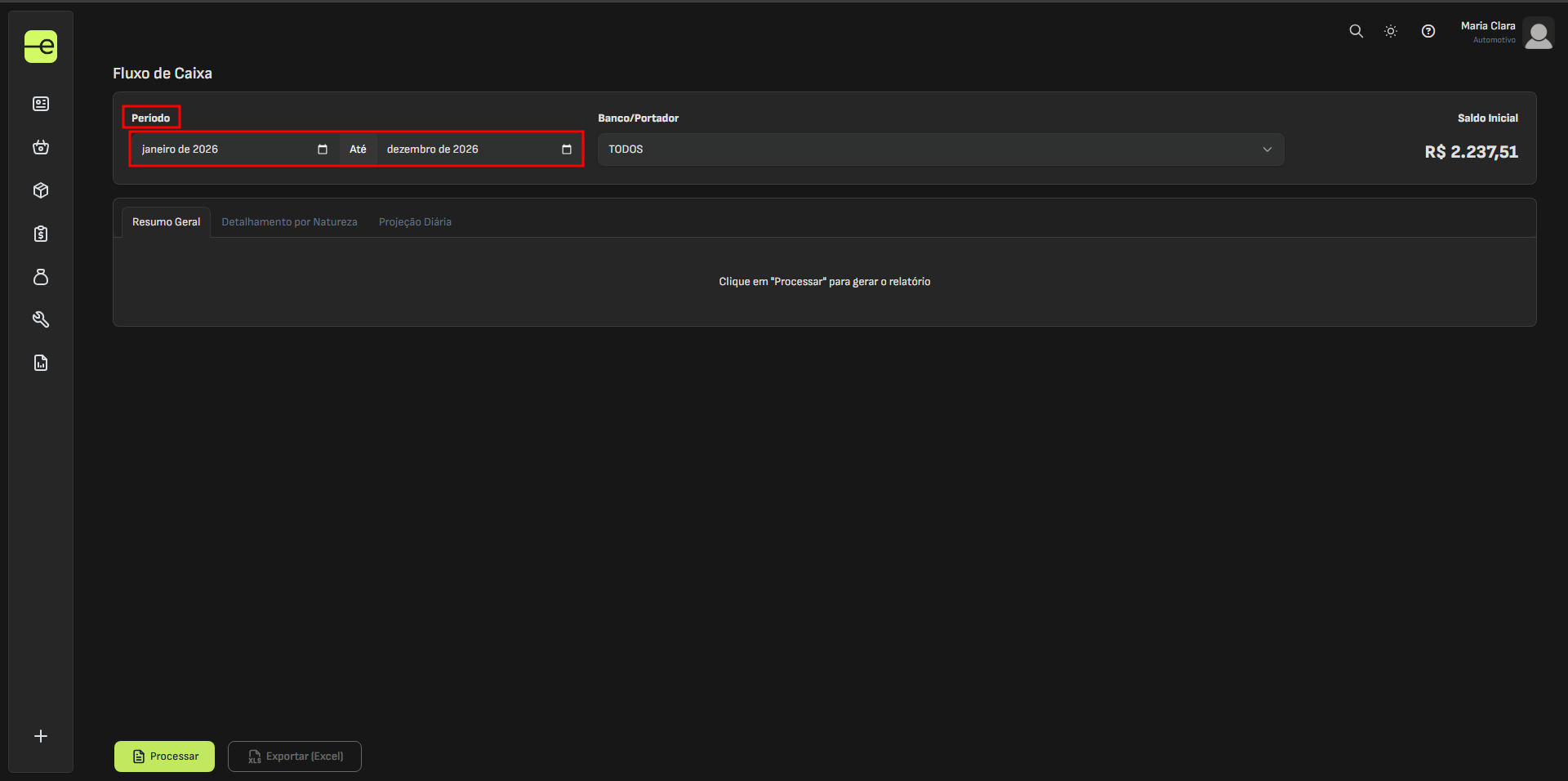Screen dimensions: 1568x781
Task: Open the shopping basket sidebar icon
Action: 41,147
